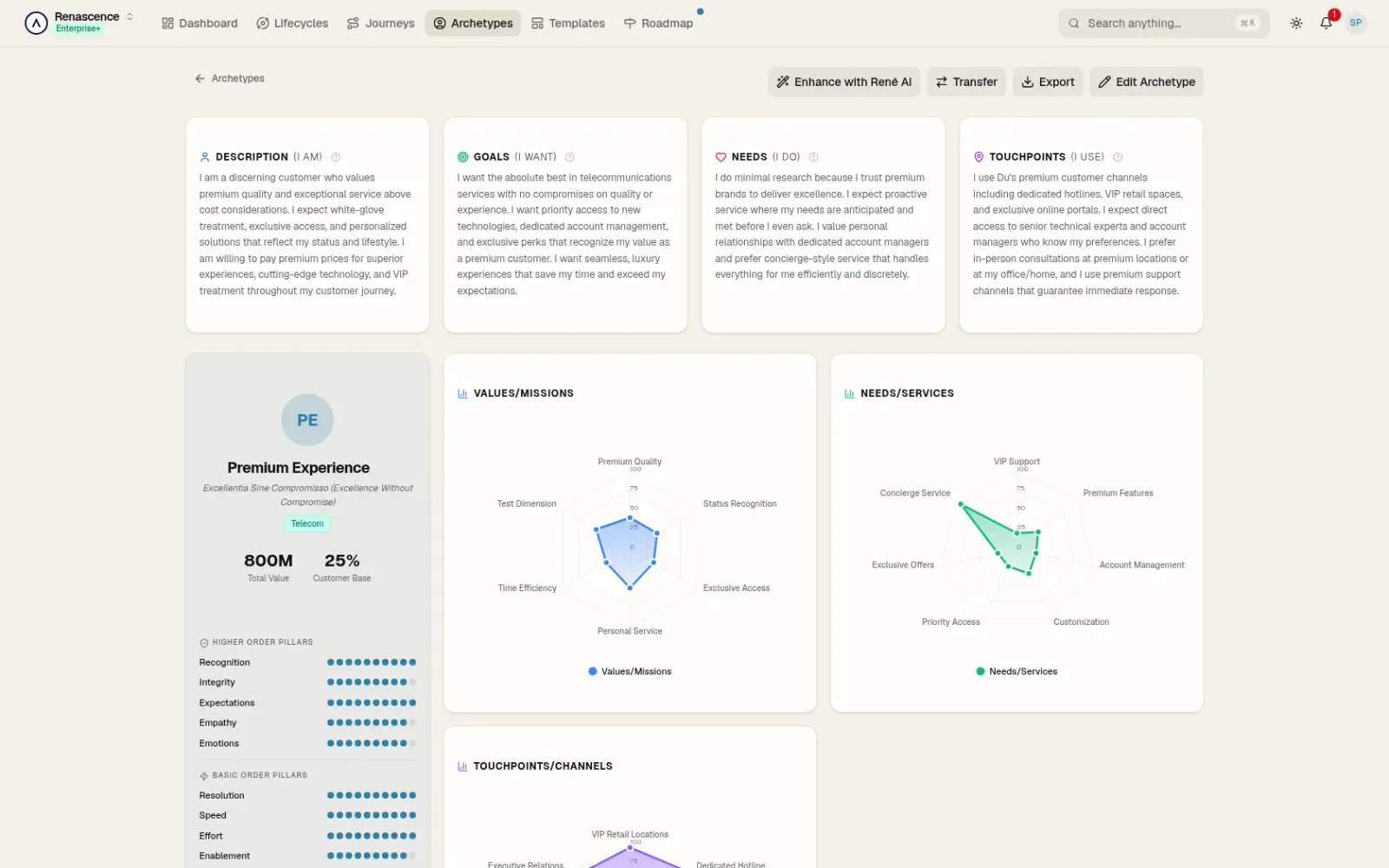Click Enhance with René AI button
The width and height of the screenshot is (1389, 868).
coord(844,82)
